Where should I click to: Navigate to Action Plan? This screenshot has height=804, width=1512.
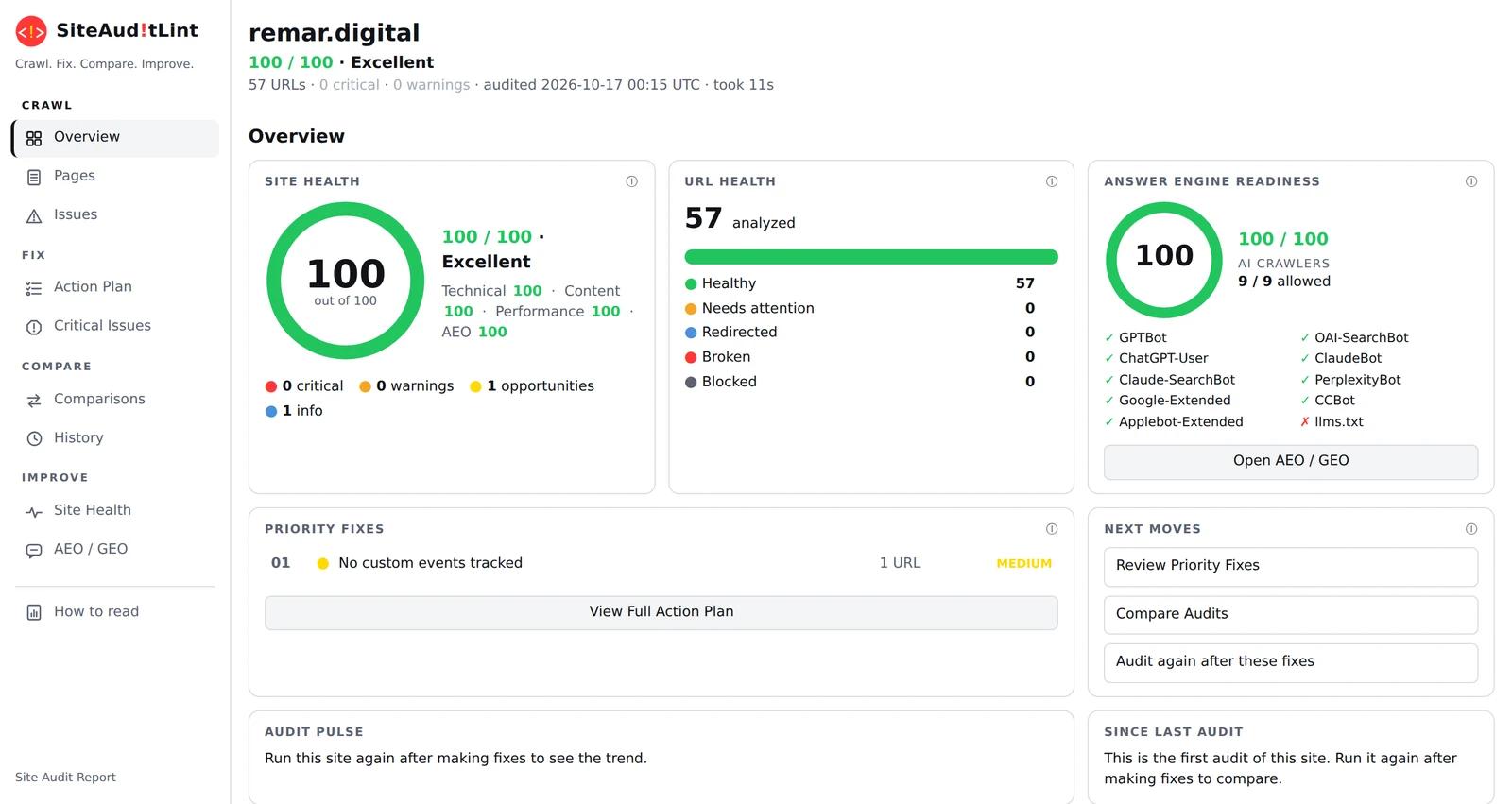click(115, 287)
